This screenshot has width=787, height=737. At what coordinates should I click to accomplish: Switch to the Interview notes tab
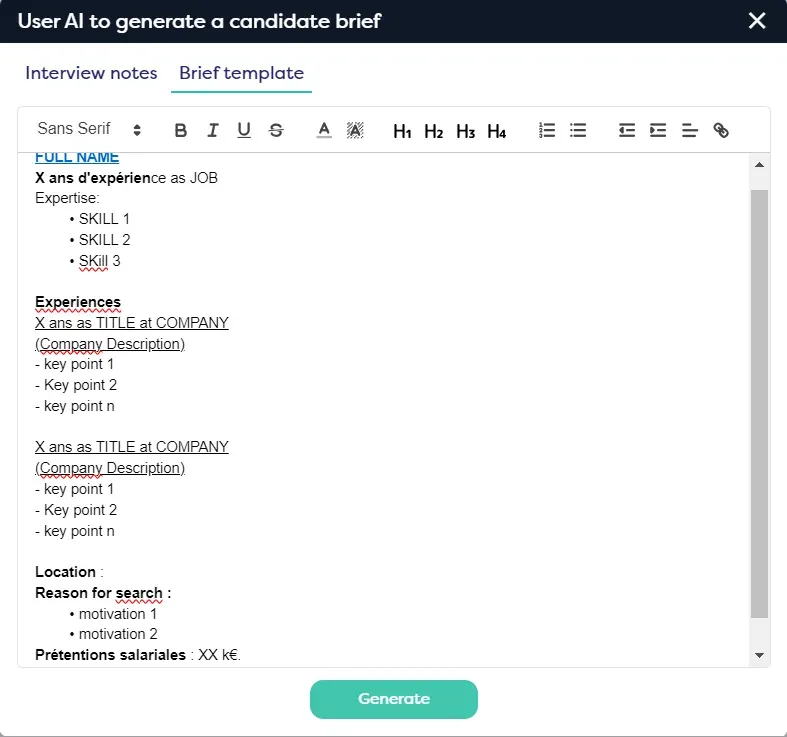[91, 73]
